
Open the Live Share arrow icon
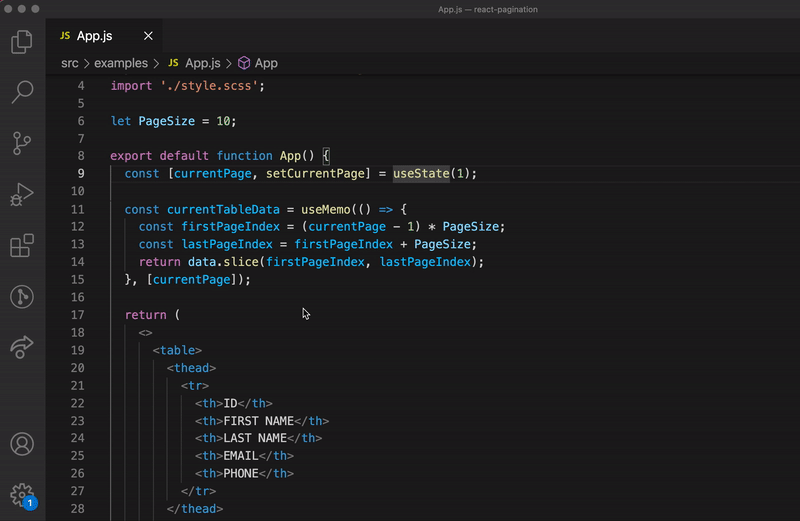click(x=22, y=348)
